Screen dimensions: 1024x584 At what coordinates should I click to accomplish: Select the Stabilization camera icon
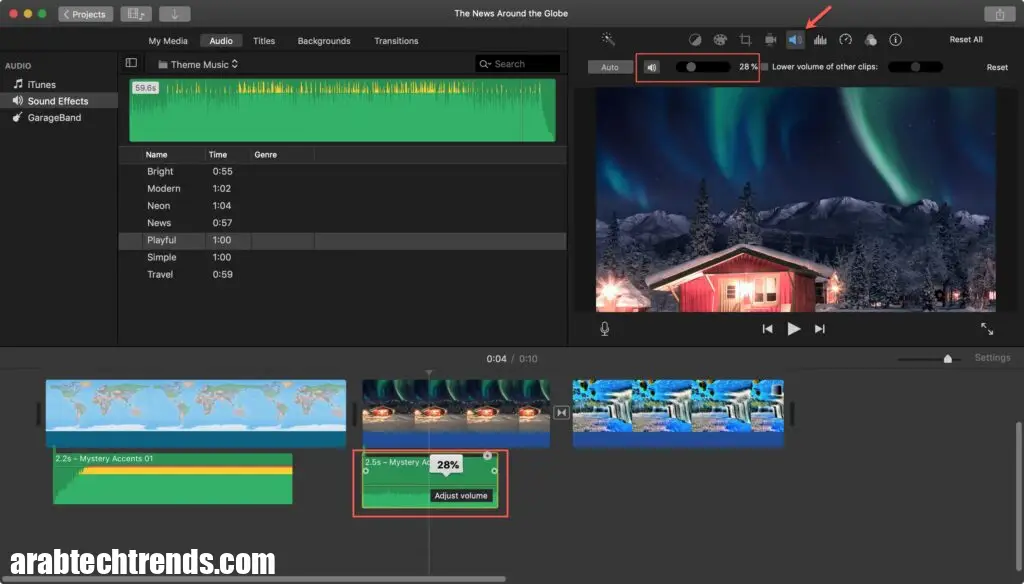[770, 40]
